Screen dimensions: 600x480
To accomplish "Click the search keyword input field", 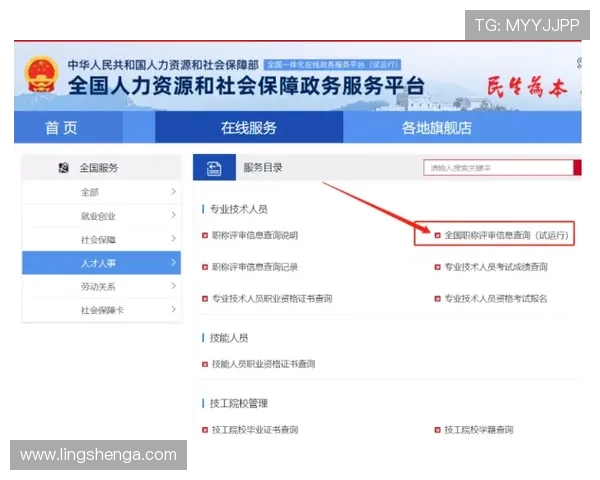I will pos(498,168).
